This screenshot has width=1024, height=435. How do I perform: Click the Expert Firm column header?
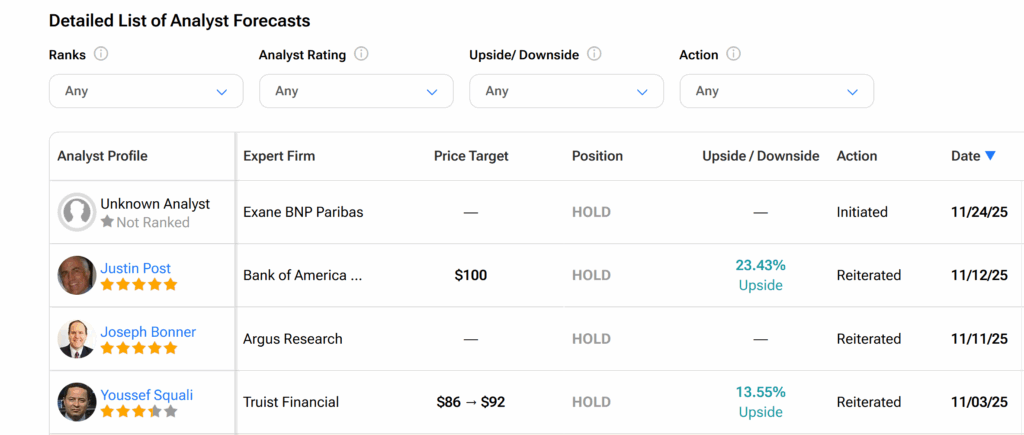click(279, 156)
